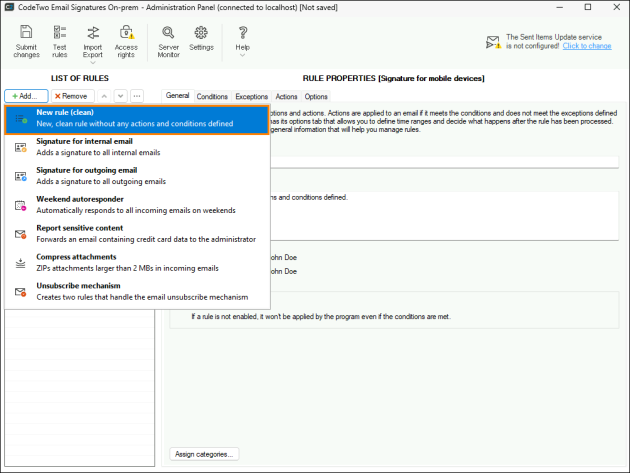Switch to the Conditions tab
This screenshot has width=630, height=473.
coord(212,96)
